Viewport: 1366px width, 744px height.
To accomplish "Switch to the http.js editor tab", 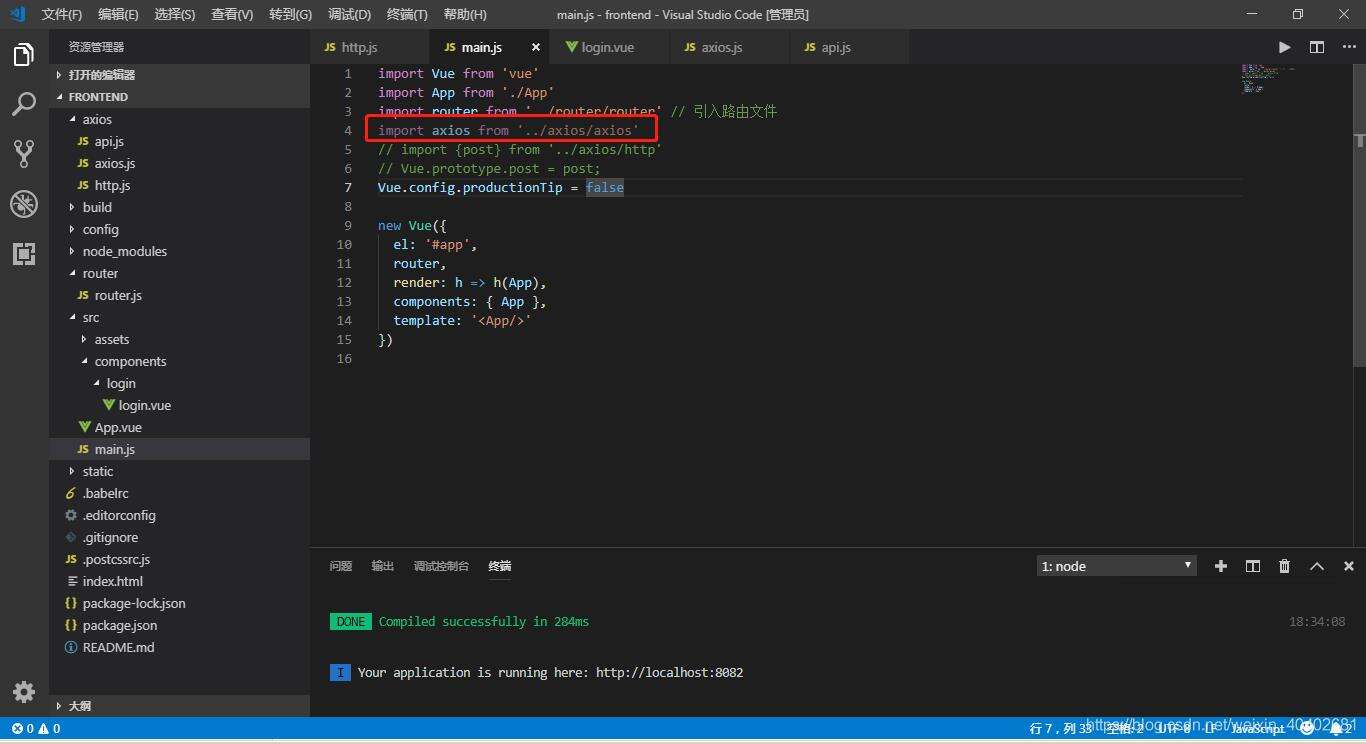I will click(x=370, y=47).
